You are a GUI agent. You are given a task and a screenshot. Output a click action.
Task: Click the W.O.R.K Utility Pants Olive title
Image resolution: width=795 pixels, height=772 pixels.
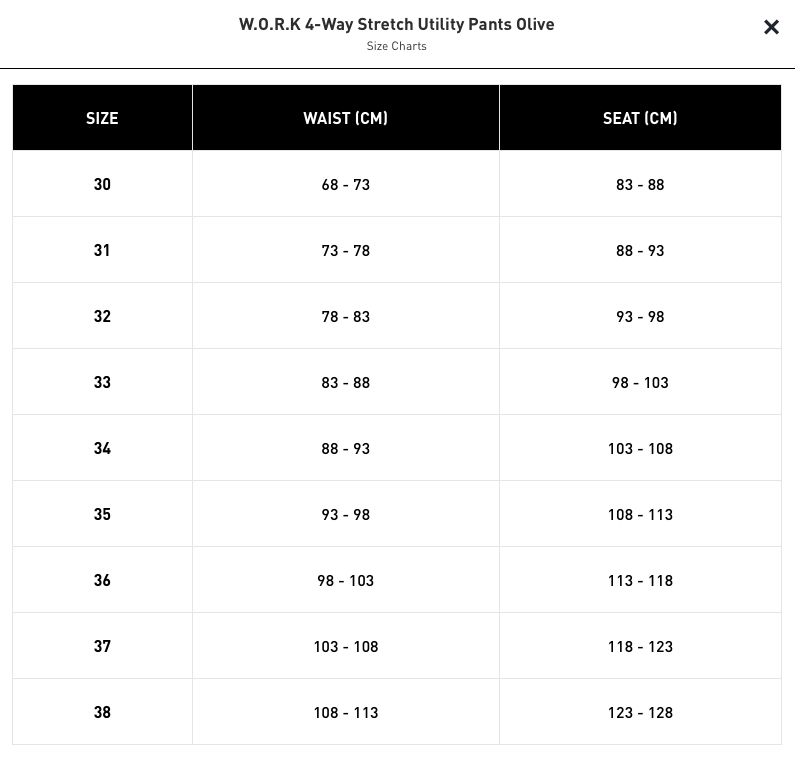(x=396, y=24)
